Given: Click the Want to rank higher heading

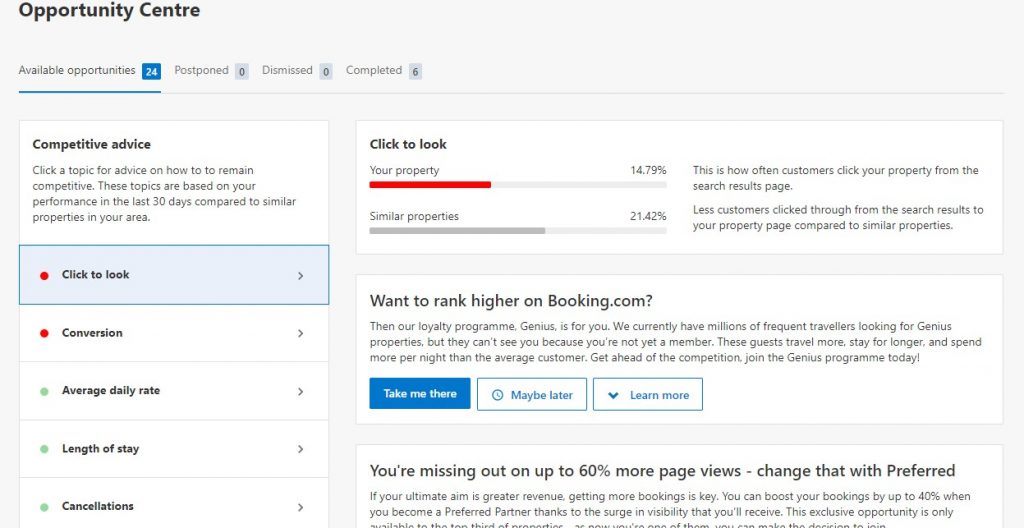Looking at the screenshot, I should pos(511,301).
